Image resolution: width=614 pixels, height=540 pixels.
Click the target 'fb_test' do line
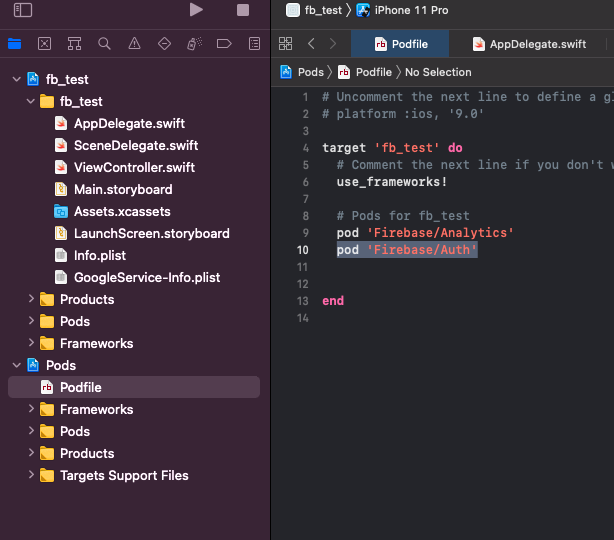coord(392,148)
